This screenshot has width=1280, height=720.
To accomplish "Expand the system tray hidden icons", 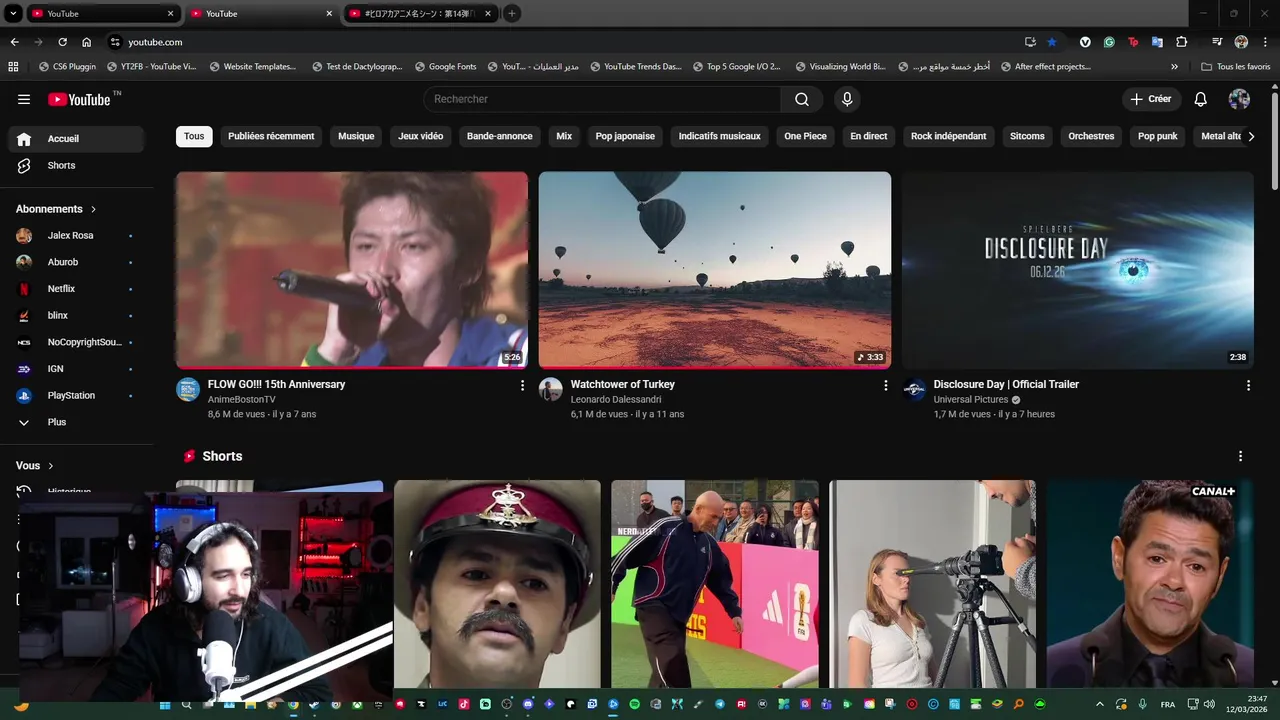I will click(x=1100, y=705).
